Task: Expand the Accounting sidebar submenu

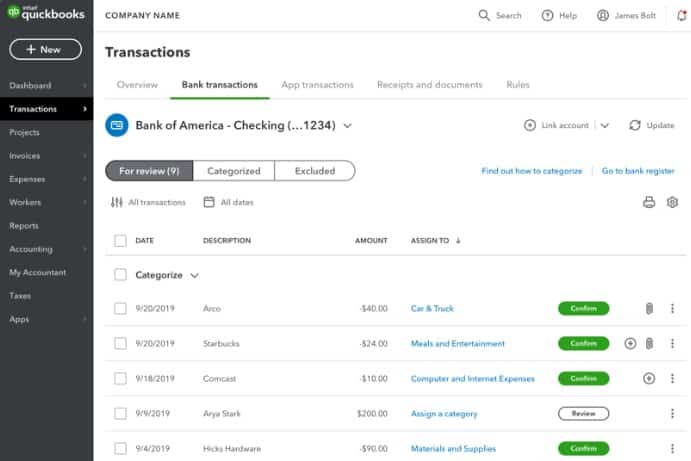Action: pyautogui.click(x=85, y=249)
